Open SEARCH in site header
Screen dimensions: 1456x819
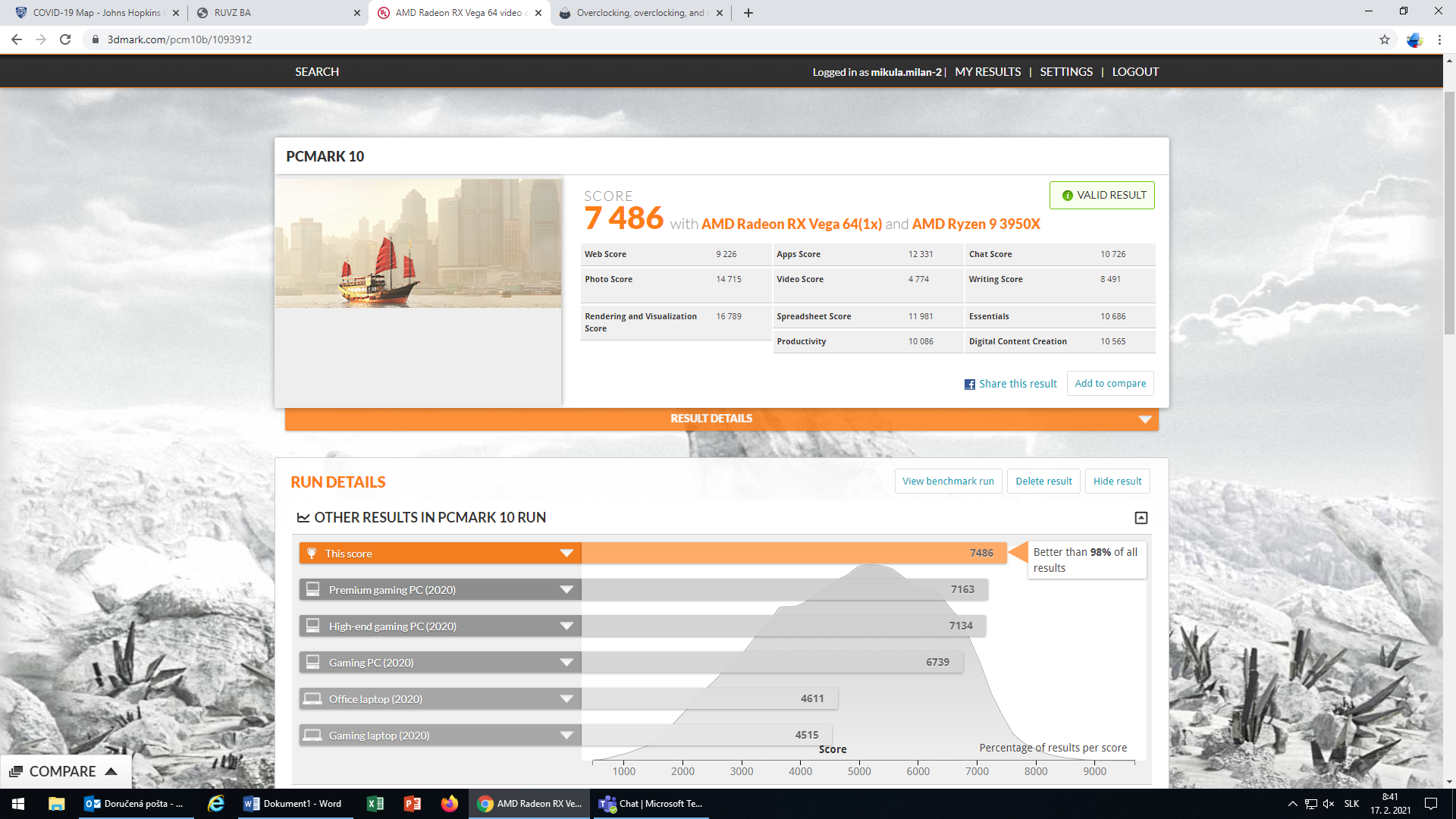point(317,71)
